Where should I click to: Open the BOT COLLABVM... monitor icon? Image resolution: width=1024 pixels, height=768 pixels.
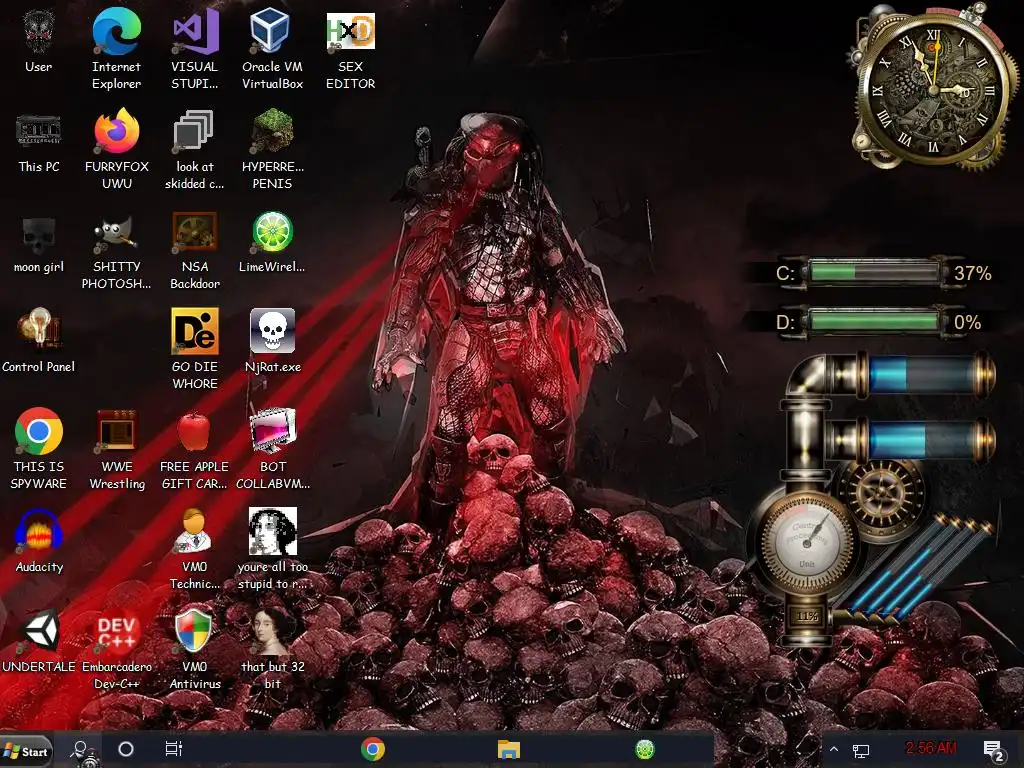[x=272, y=432]
